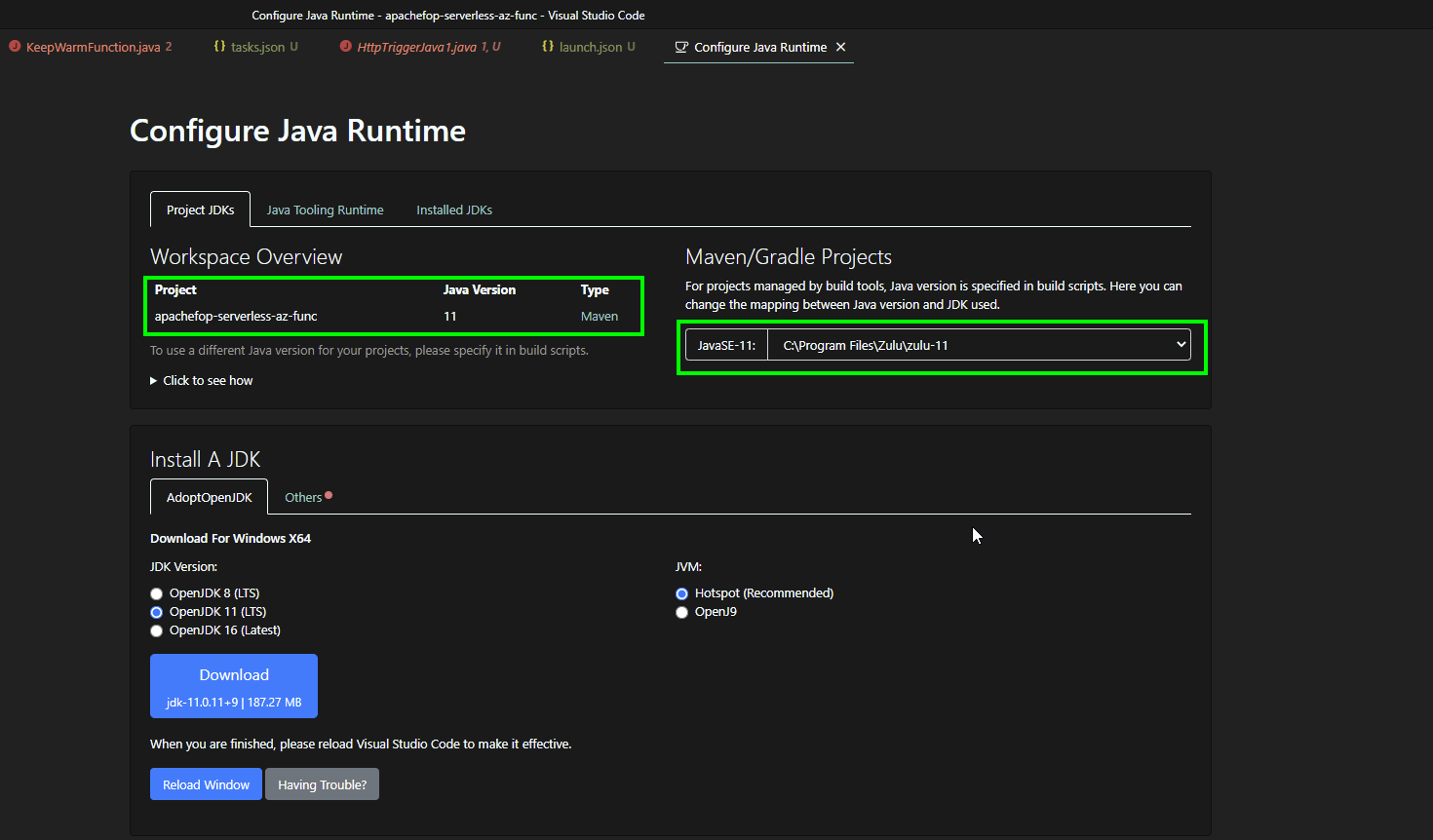Open the launch.json editor tab
The width and height of the screenshot is (1433, 840).
pos(590,47)
